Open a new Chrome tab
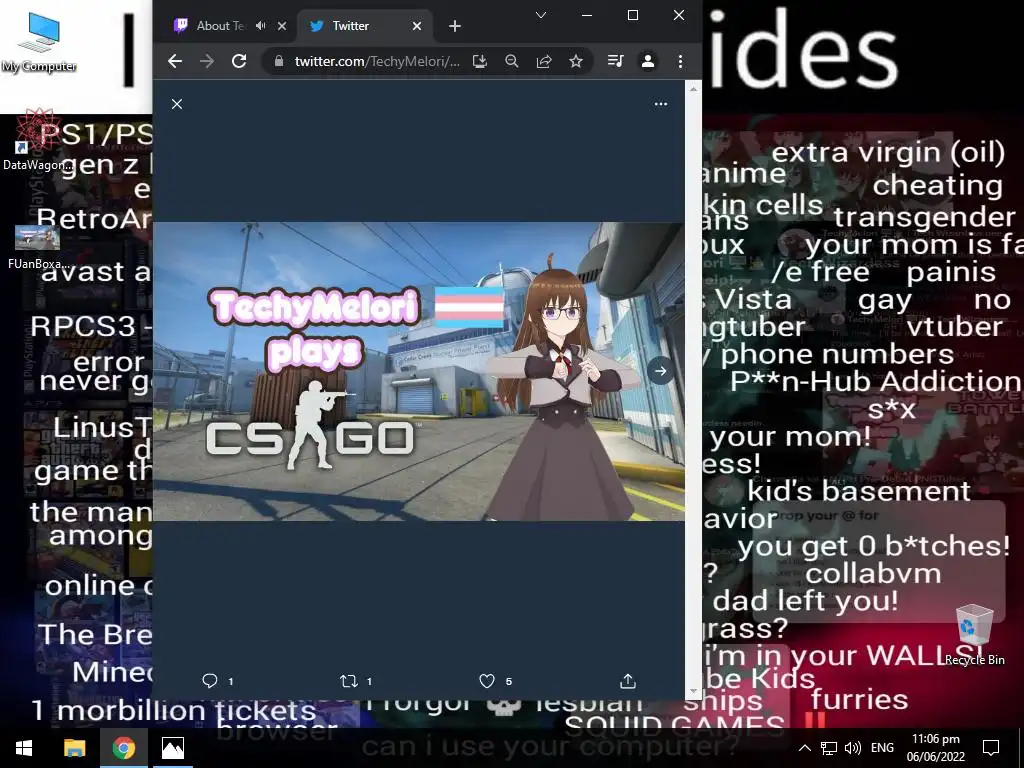 tap(455, 26)
